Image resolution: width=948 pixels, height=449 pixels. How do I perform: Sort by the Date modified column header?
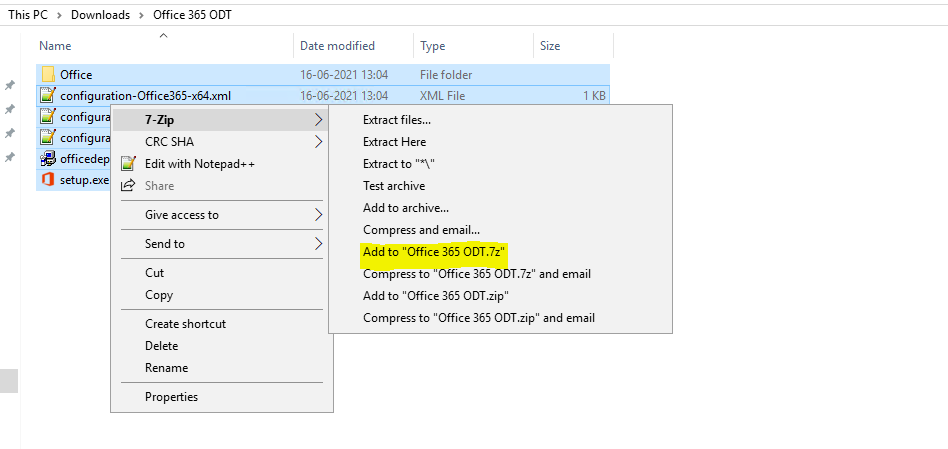(337, 46)
